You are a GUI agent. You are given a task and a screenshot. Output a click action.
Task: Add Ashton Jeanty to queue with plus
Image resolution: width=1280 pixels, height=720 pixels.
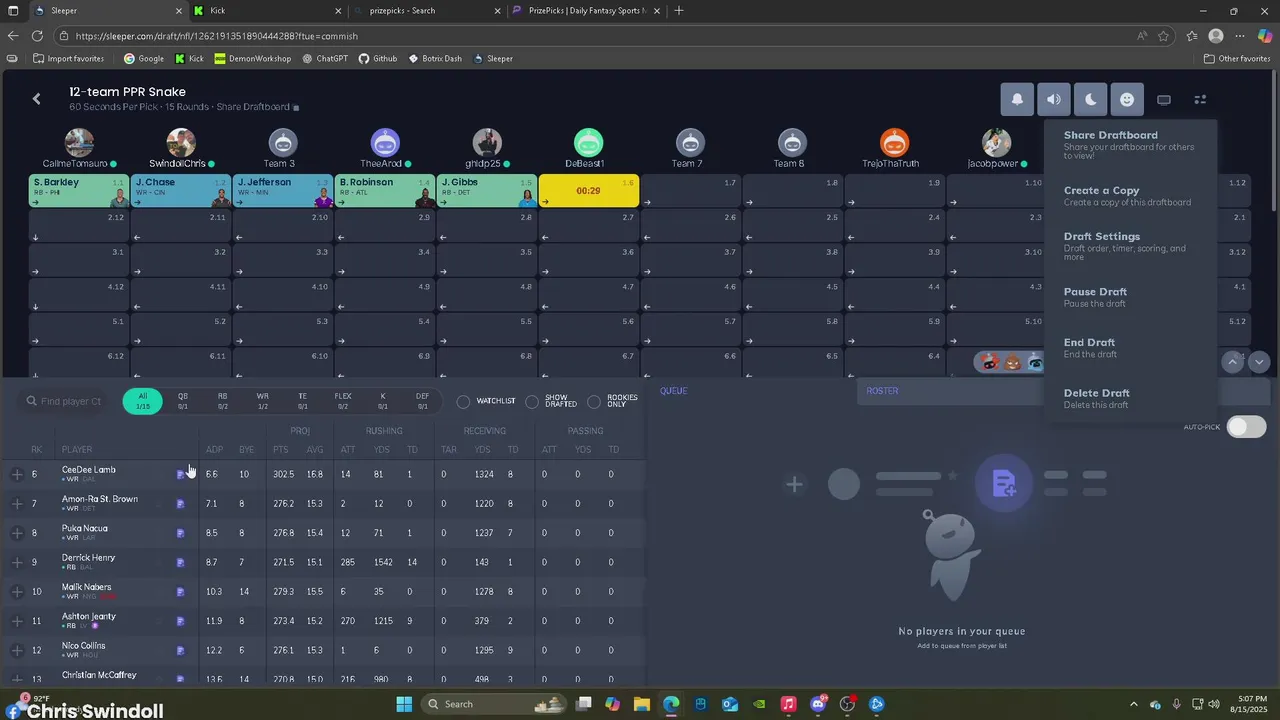(17, 621)
